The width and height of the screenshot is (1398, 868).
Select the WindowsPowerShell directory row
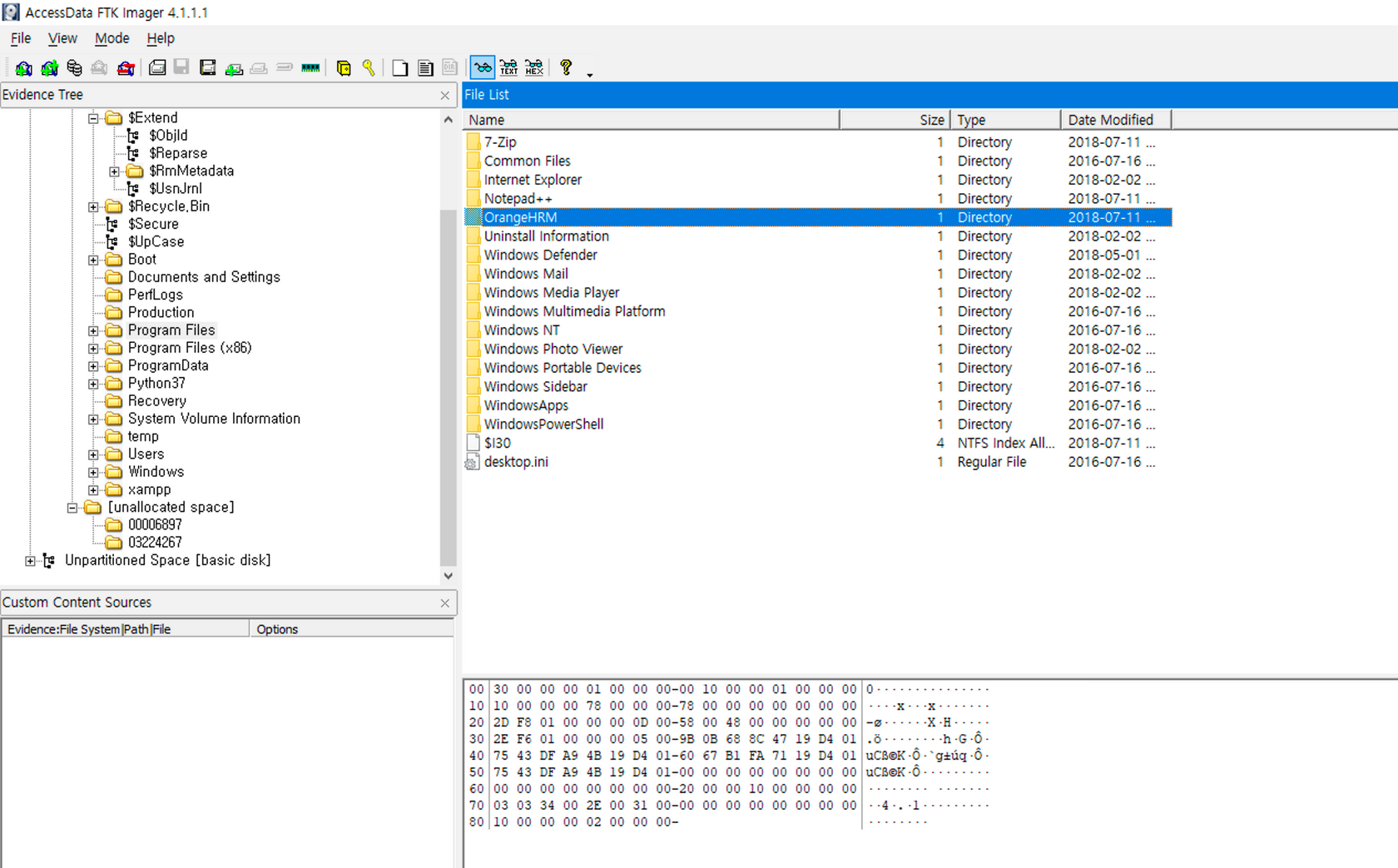pos(818,424)
